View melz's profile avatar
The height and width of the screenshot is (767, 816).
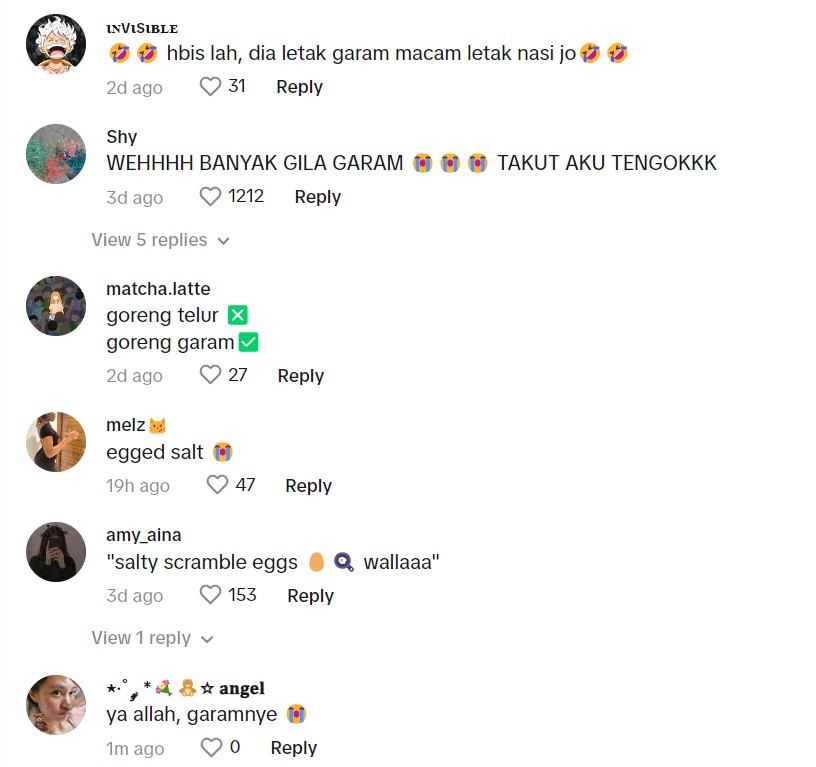[56, 442]
